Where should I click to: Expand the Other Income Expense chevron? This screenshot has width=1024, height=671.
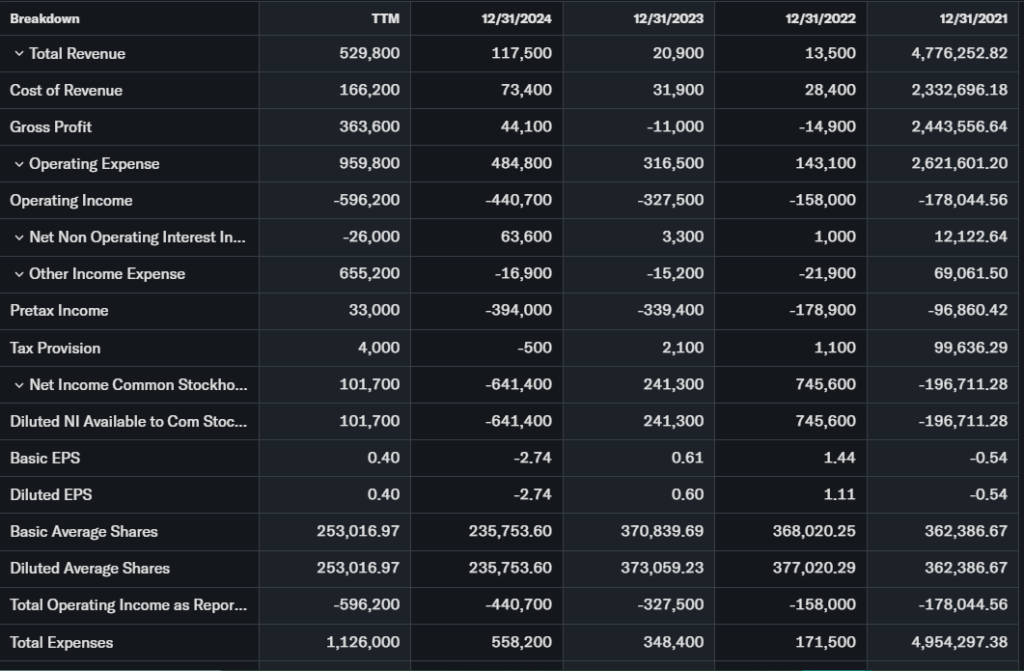(x=19, y=274)
